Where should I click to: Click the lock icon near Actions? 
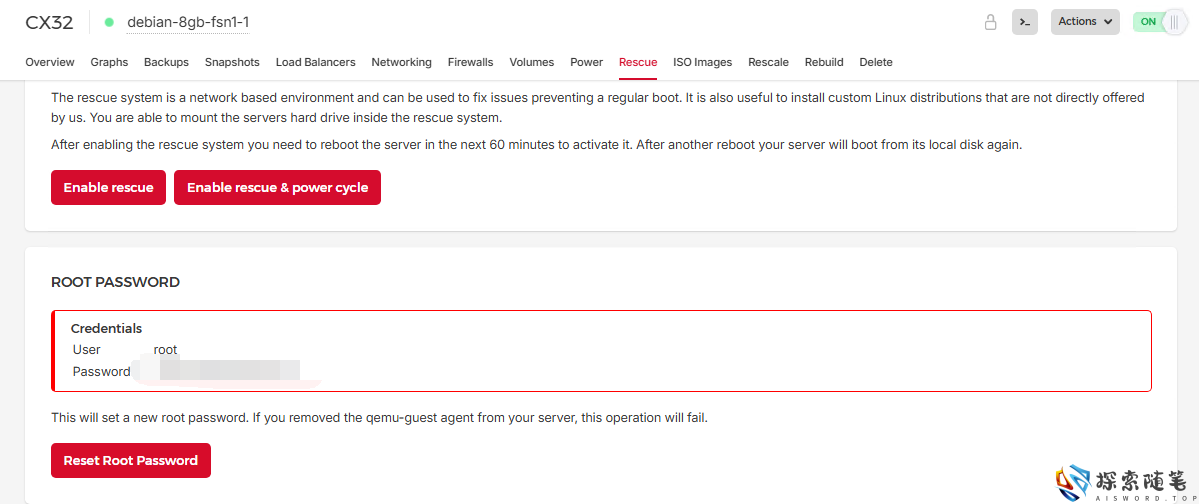tap(990, 22)
